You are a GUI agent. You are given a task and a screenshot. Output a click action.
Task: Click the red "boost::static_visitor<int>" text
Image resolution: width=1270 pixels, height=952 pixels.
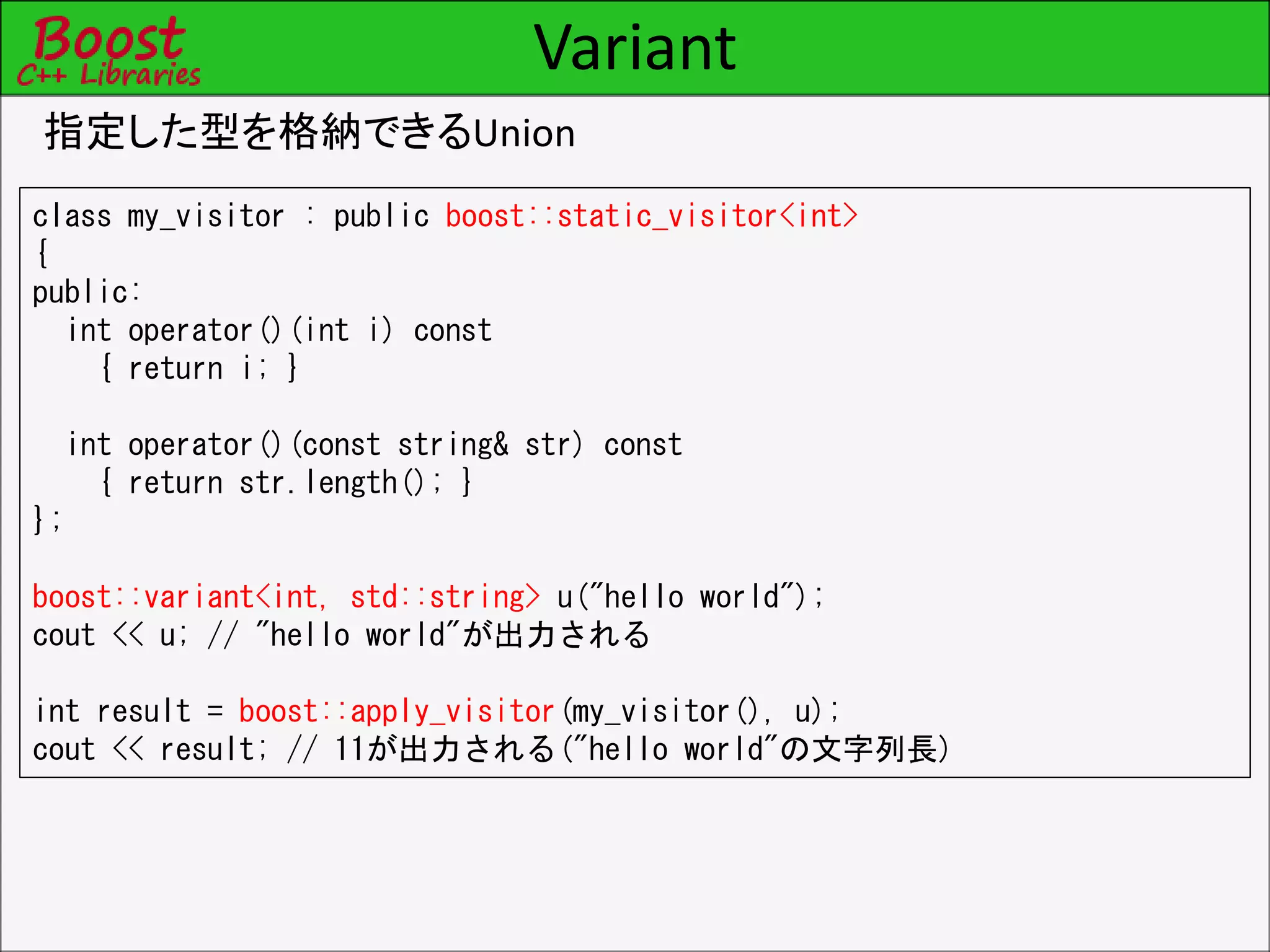tap(652, 216)
